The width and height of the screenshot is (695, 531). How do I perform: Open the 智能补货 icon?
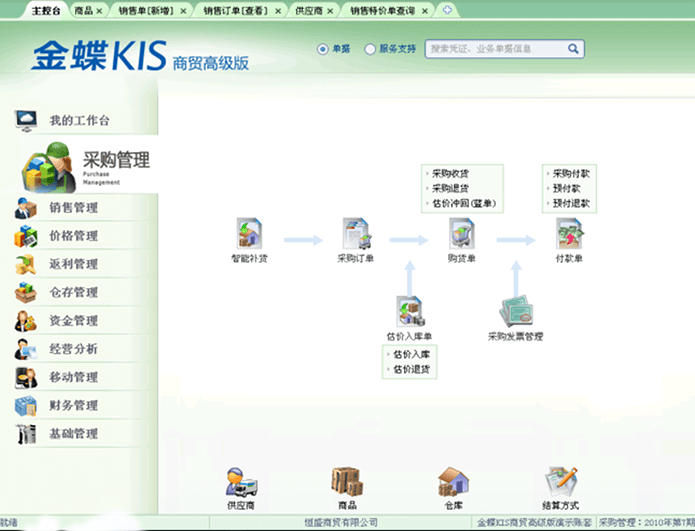(249, 233)
